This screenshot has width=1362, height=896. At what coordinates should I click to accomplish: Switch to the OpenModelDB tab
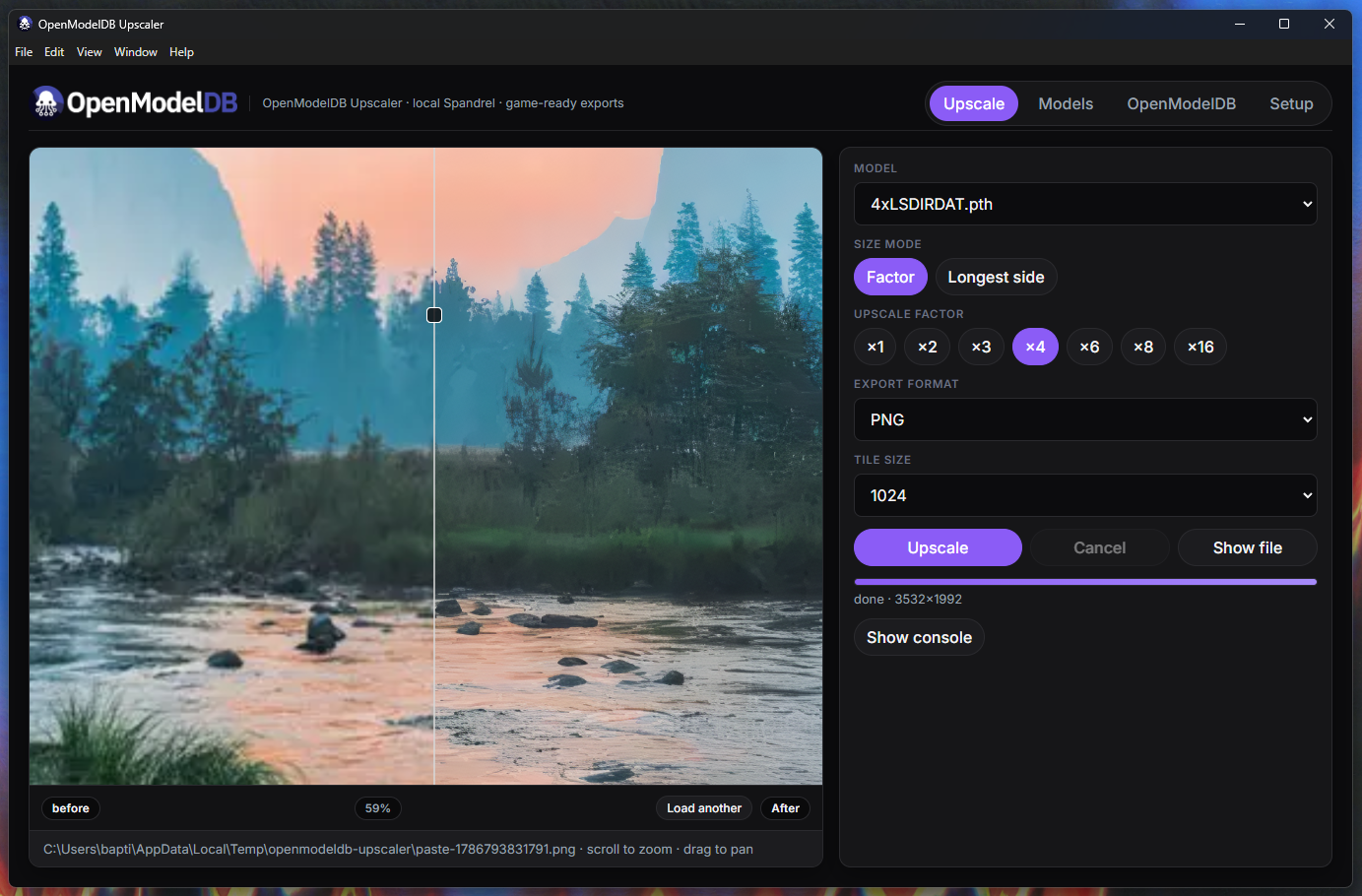point(1181,103)
